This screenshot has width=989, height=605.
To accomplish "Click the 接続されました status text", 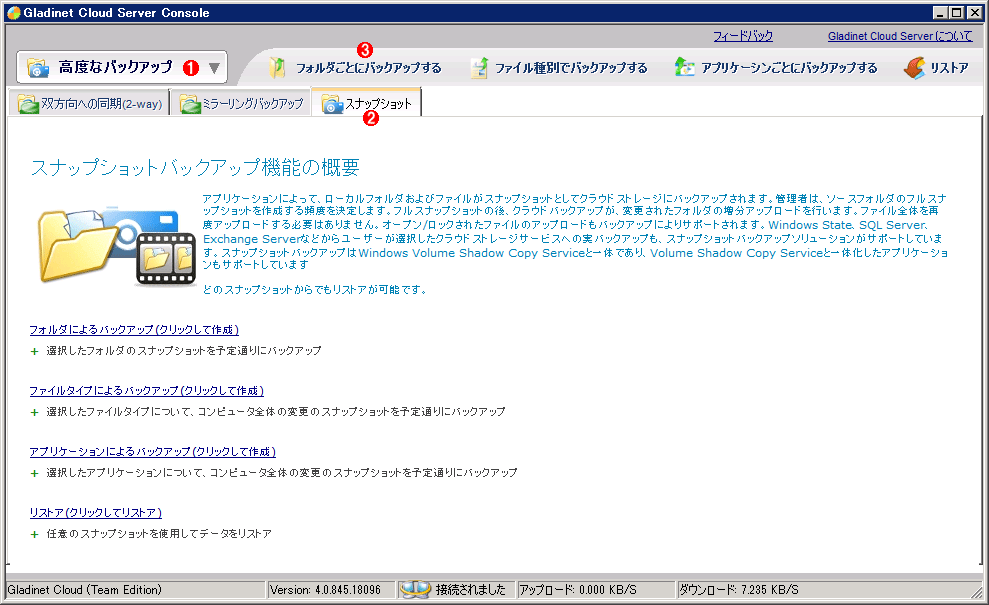I will coord(471,590).
